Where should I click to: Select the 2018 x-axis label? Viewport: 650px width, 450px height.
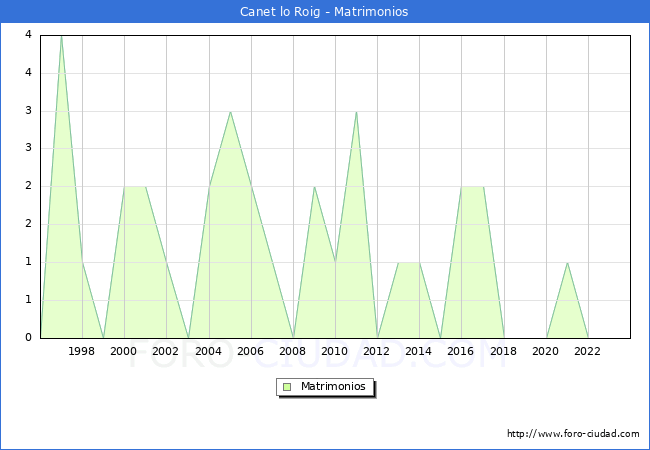coord(503,351)
